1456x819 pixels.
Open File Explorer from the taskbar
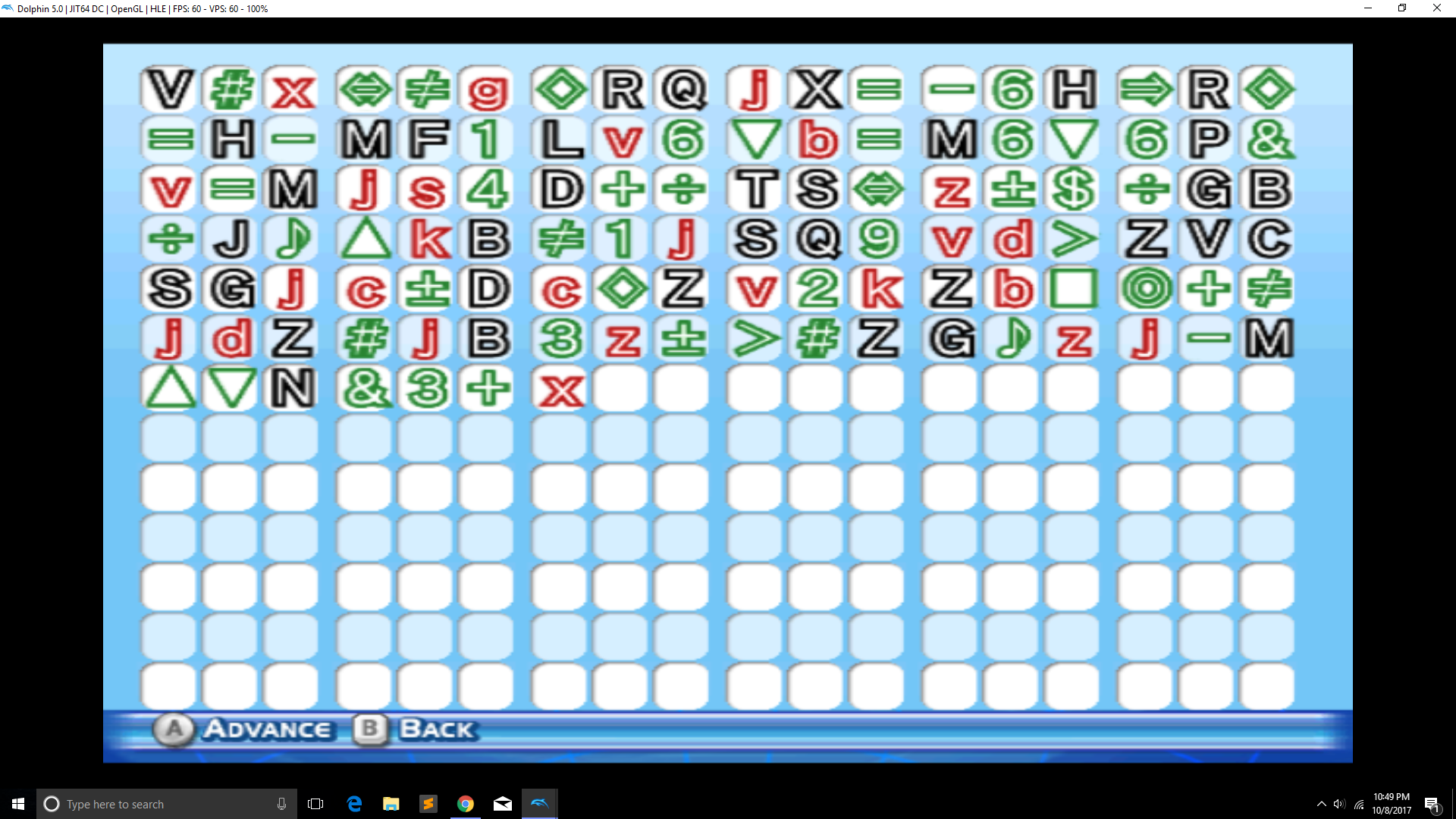(x=391, y=804)
